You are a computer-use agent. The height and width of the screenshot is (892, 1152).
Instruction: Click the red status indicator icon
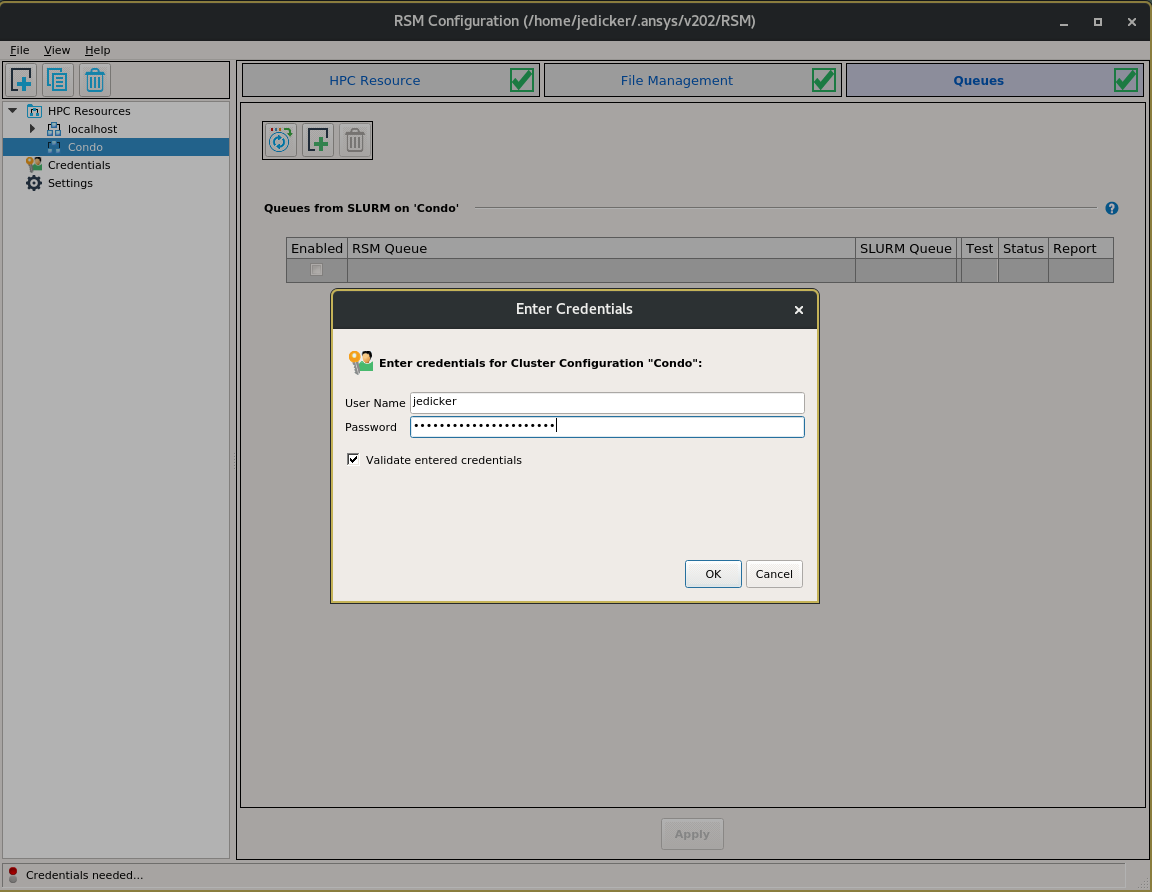[12, 874]
